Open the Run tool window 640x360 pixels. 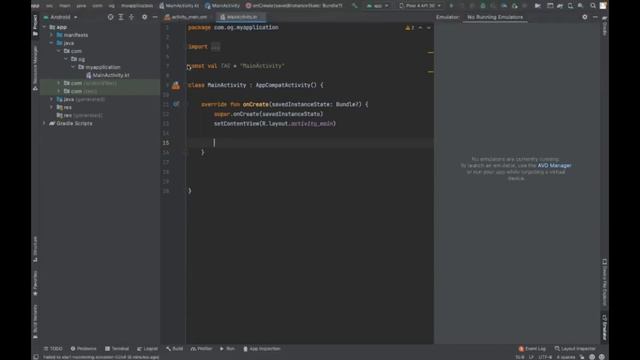(227, 349)
